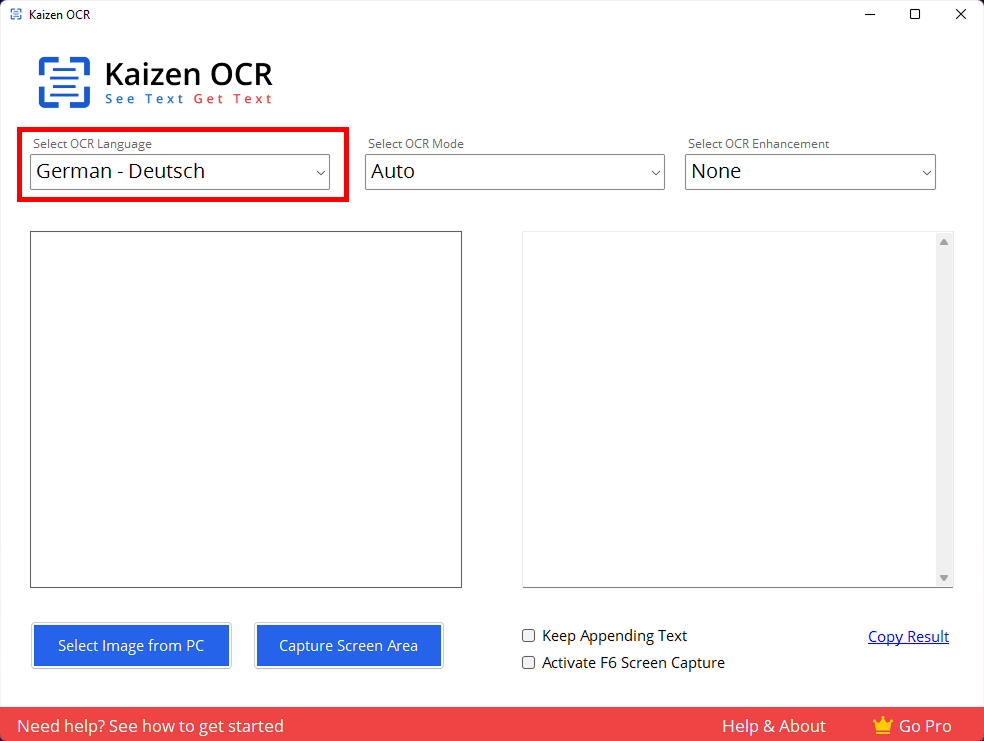
Task: Open Help & About
Action: click(x=773, y=725)
